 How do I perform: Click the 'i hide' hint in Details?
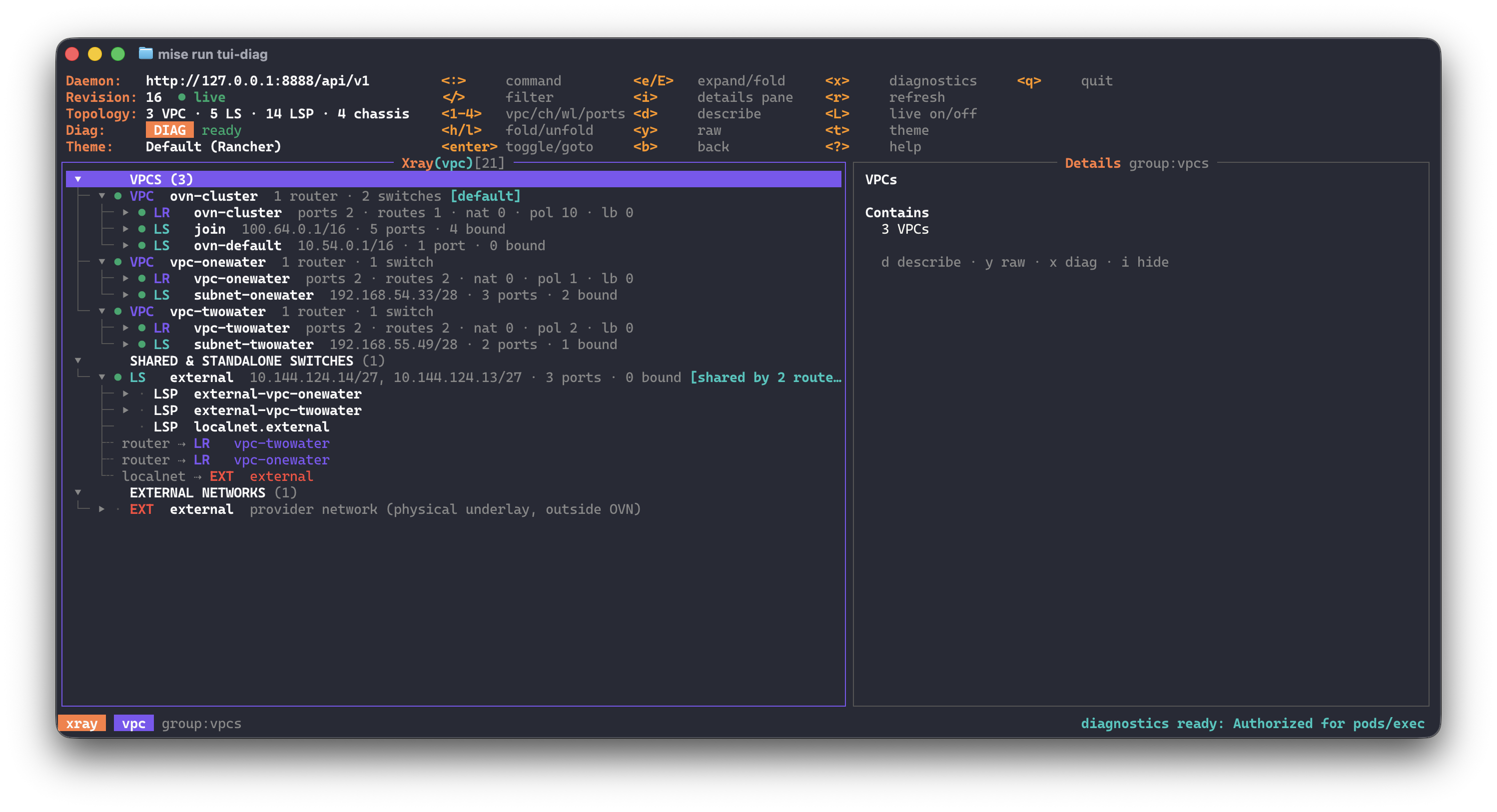[x=1145, y=263]
